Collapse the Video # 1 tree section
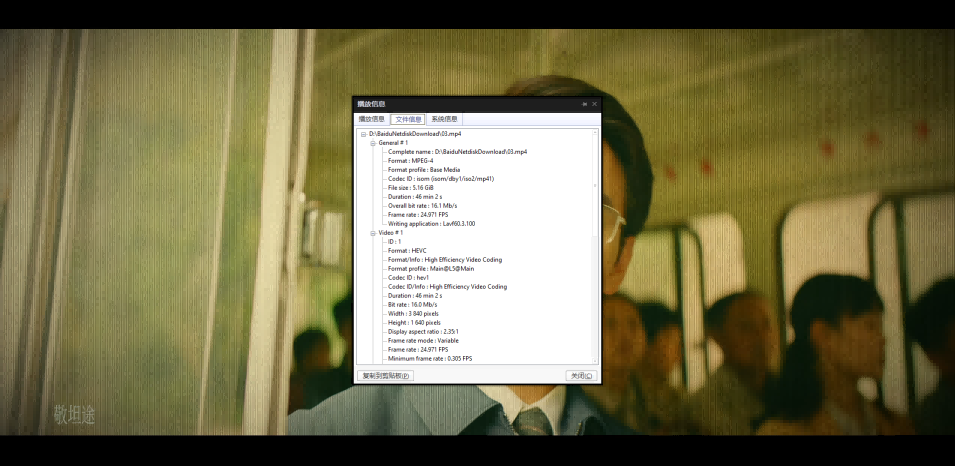The image size is (955, 466). (372, 233)
